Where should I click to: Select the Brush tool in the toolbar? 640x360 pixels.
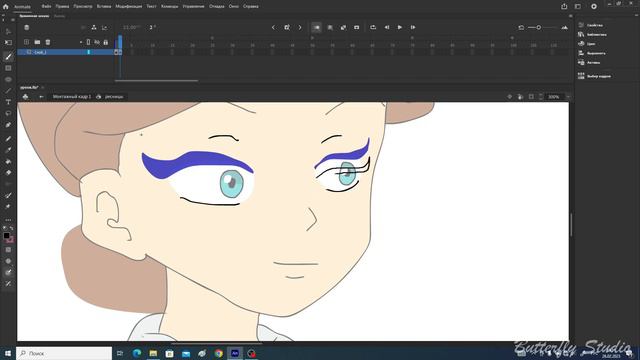click(x=8, y=57)
